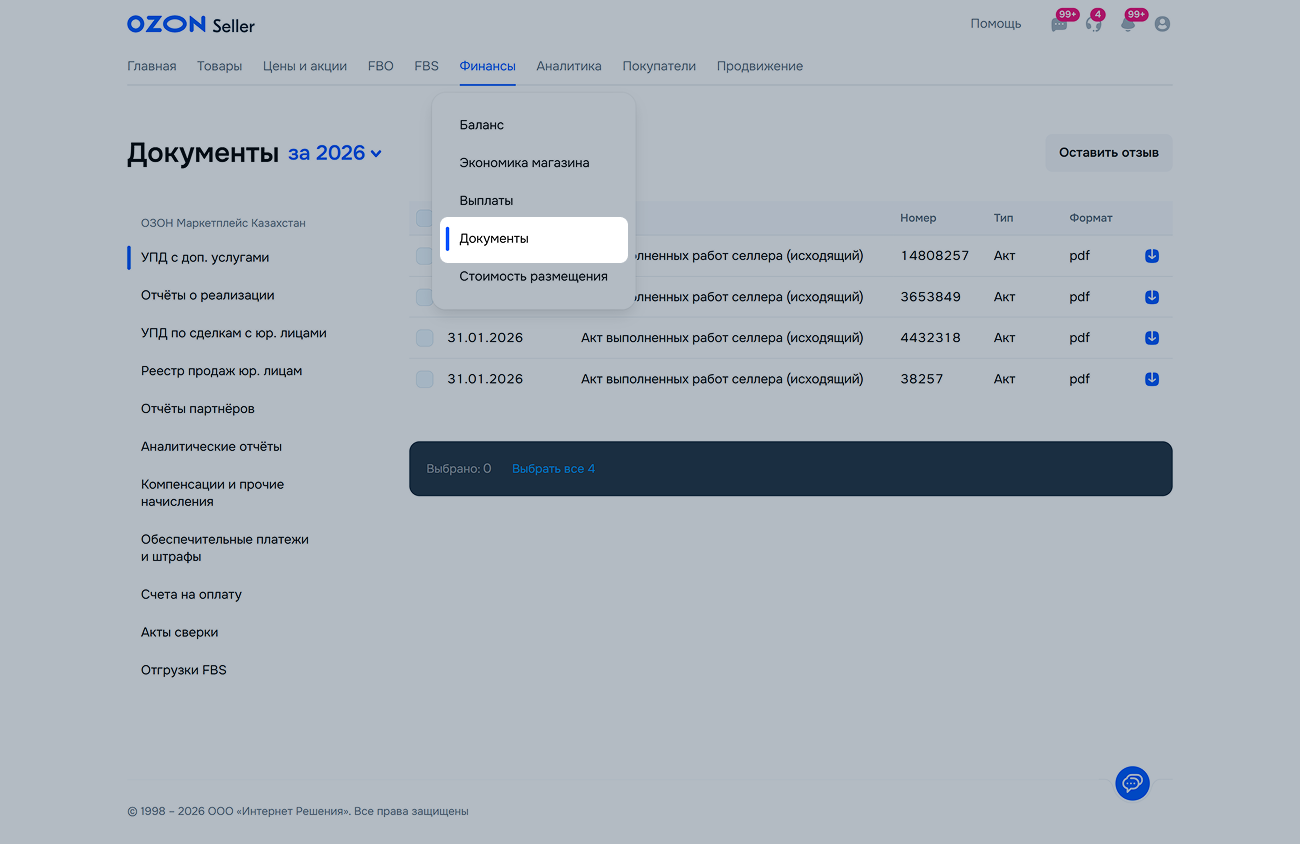Tick the checkbox for document 38257
Image resolution: width=1300 pixels, height=844 pixels.
424,379
